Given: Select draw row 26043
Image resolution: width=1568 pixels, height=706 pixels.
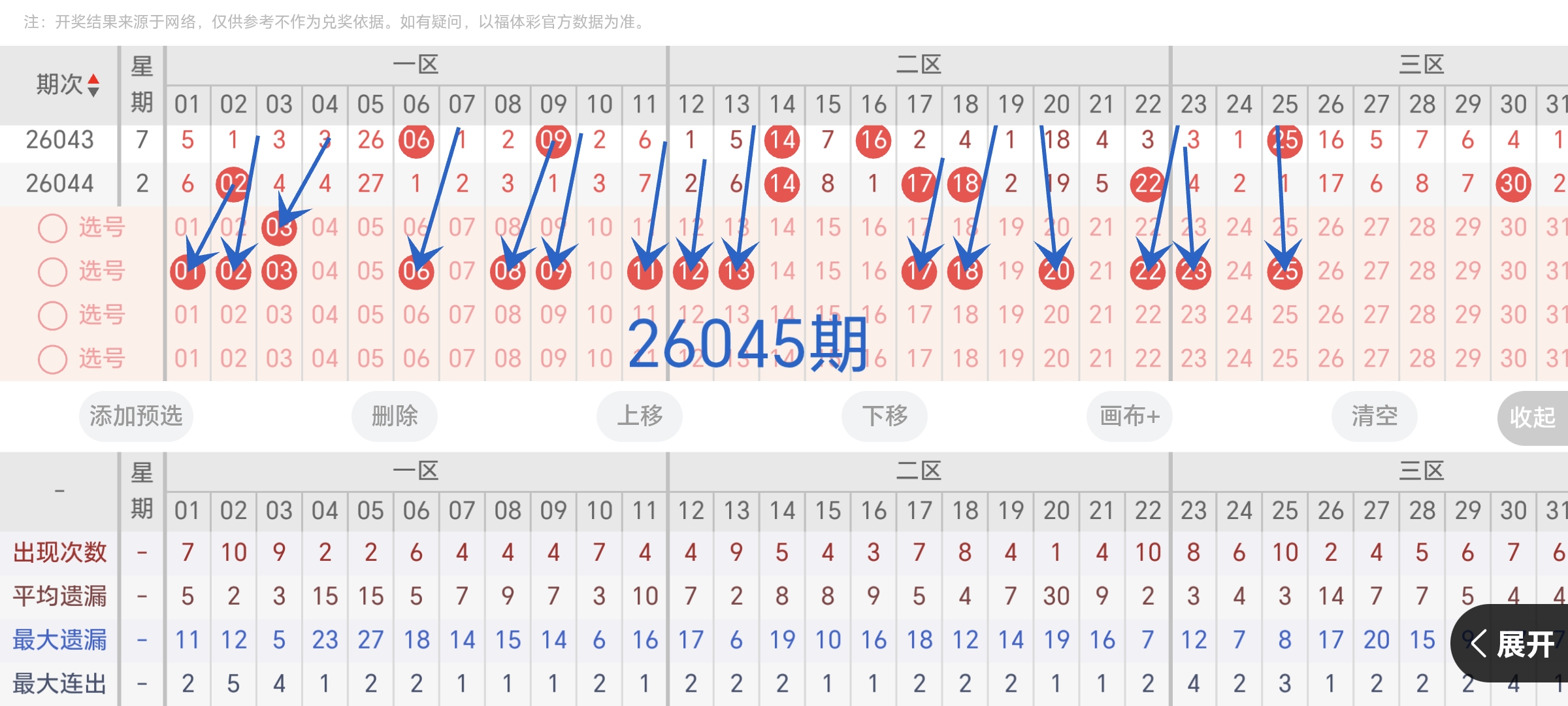Looking at the screenshot, I should pos(59,139).
